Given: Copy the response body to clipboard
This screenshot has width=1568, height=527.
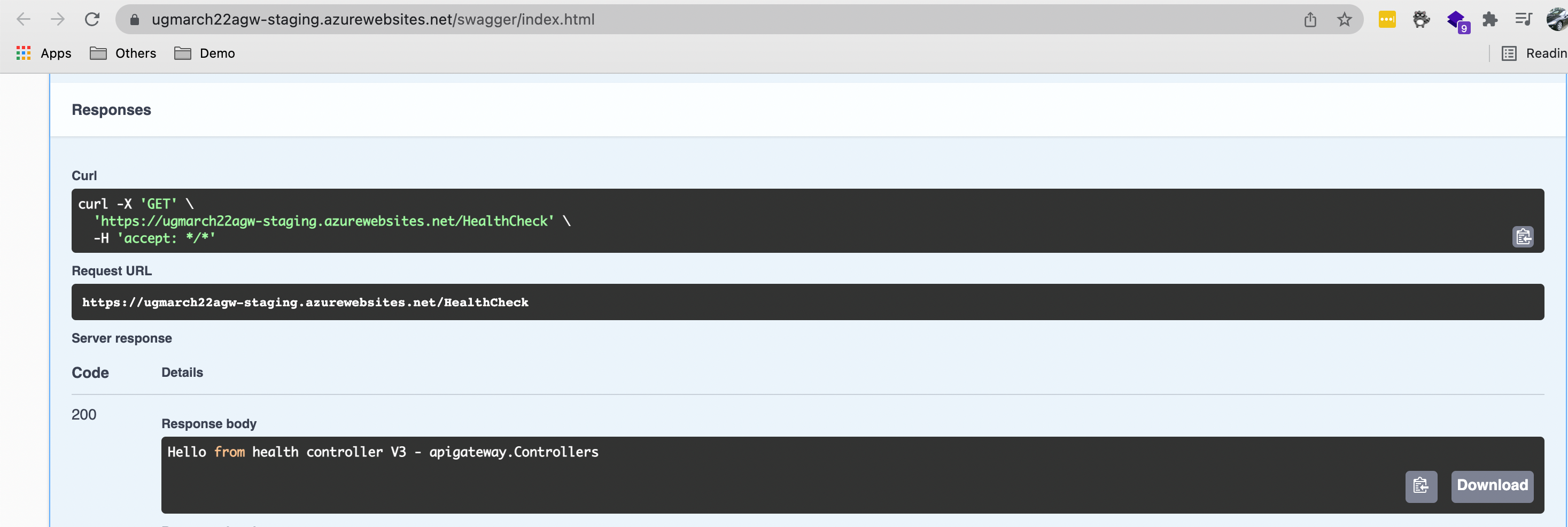Looking at the screenshot, I should 1420,486.
